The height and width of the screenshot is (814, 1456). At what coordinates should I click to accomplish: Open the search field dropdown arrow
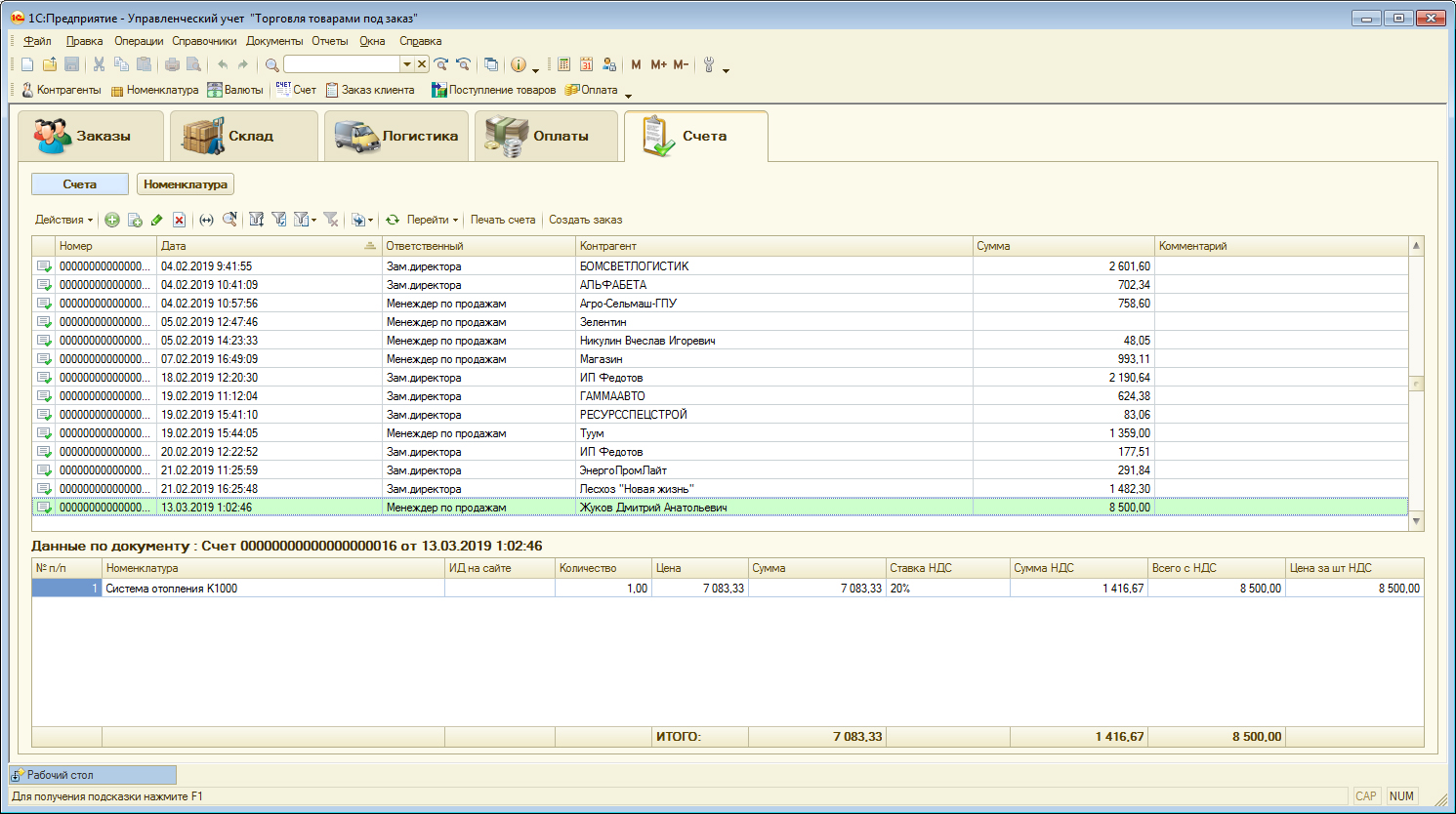(x=407, y=64)
